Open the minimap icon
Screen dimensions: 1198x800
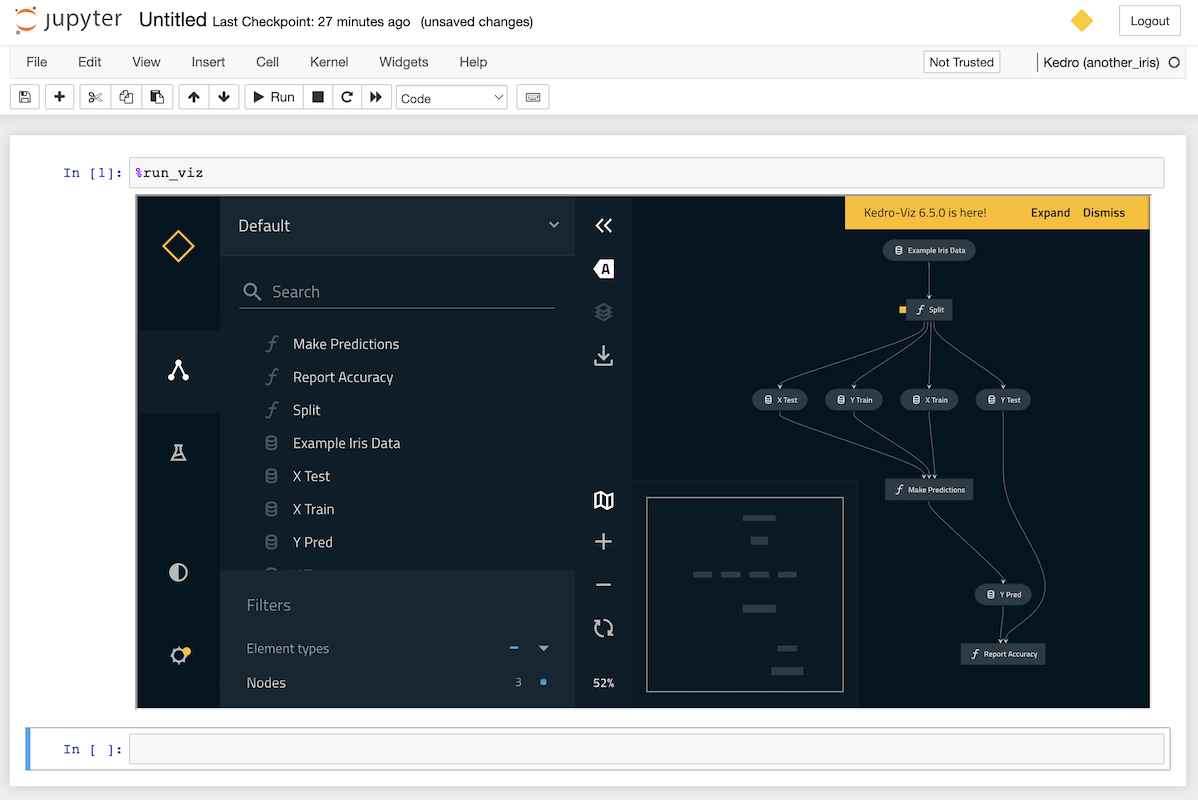pos(603,500)
